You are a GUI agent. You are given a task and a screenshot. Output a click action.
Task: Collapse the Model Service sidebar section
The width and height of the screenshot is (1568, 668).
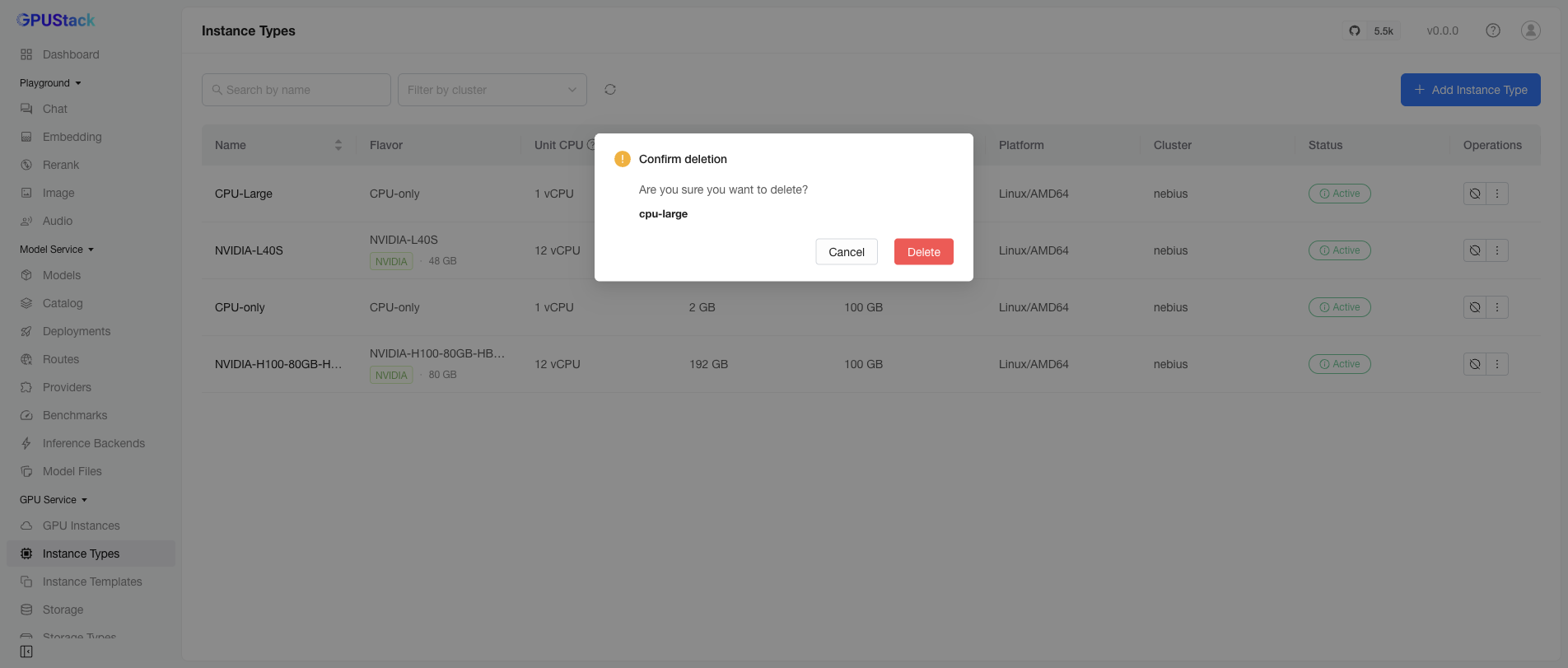pos(57,250)
